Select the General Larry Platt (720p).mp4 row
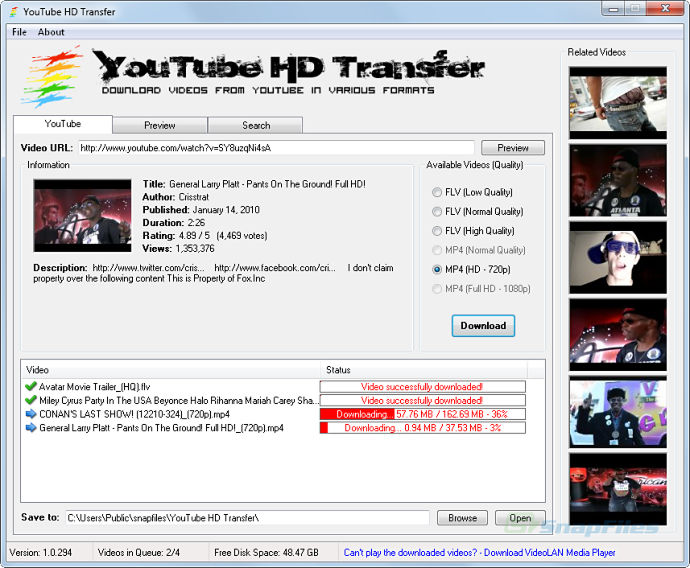690x568 pixels. 275,428
